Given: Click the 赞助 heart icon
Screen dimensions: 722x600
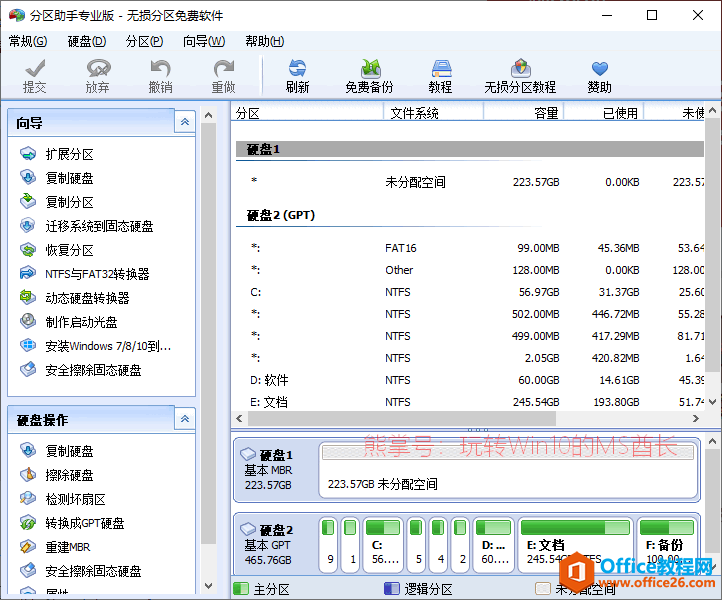Looking at the screenshot, I should click(x=599, y=75).
